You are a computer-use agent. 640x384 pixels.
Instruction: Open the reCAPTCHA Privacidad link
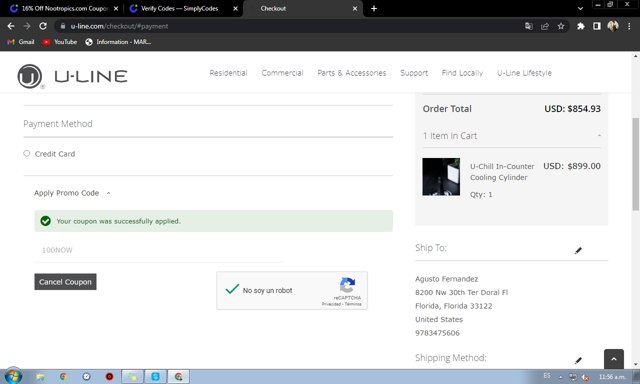tap(331, 304)
